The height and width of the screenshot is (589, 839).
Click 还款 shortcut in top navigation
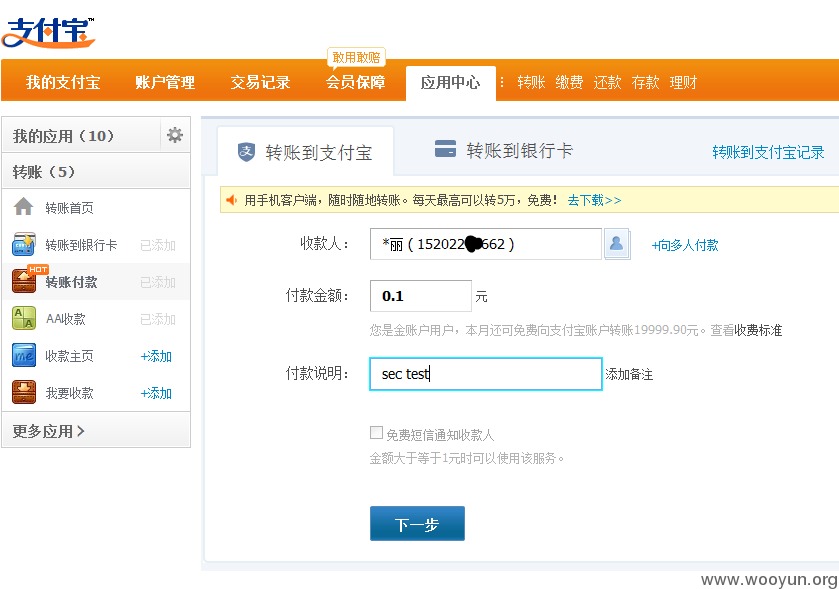click(607, 82)
